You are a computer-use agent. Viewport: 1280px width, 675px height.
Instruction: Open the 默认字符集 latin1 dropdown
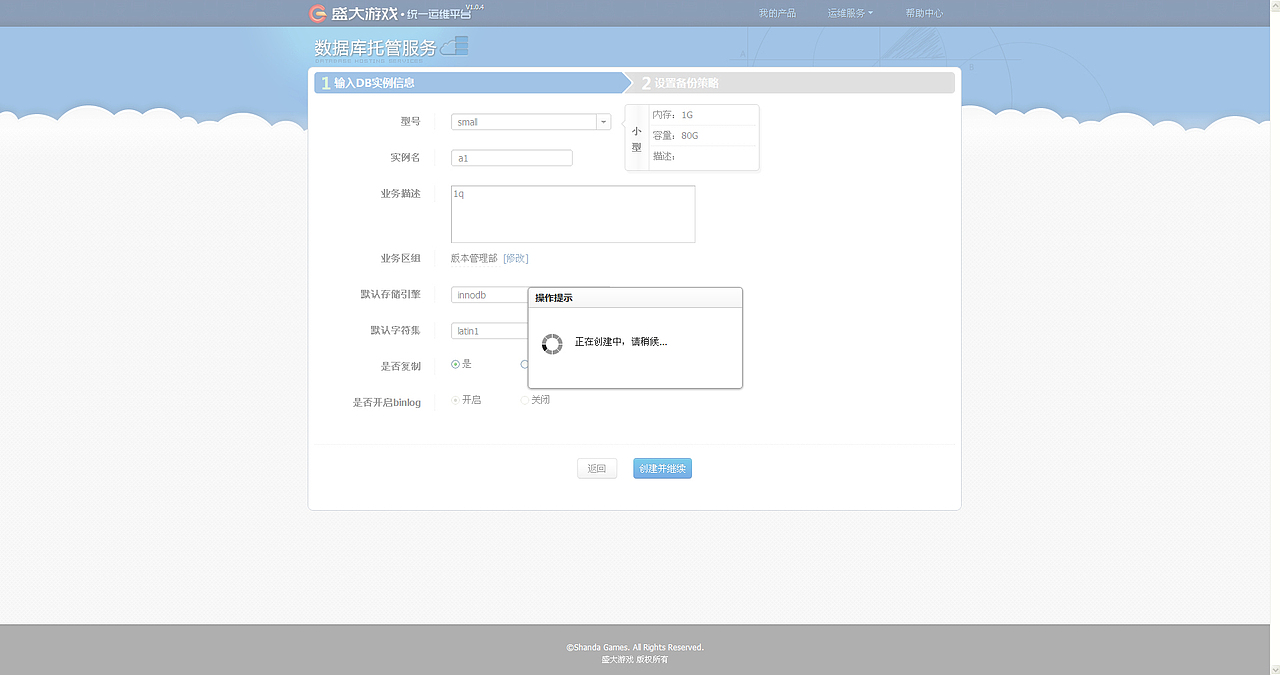tap(490, 331)
